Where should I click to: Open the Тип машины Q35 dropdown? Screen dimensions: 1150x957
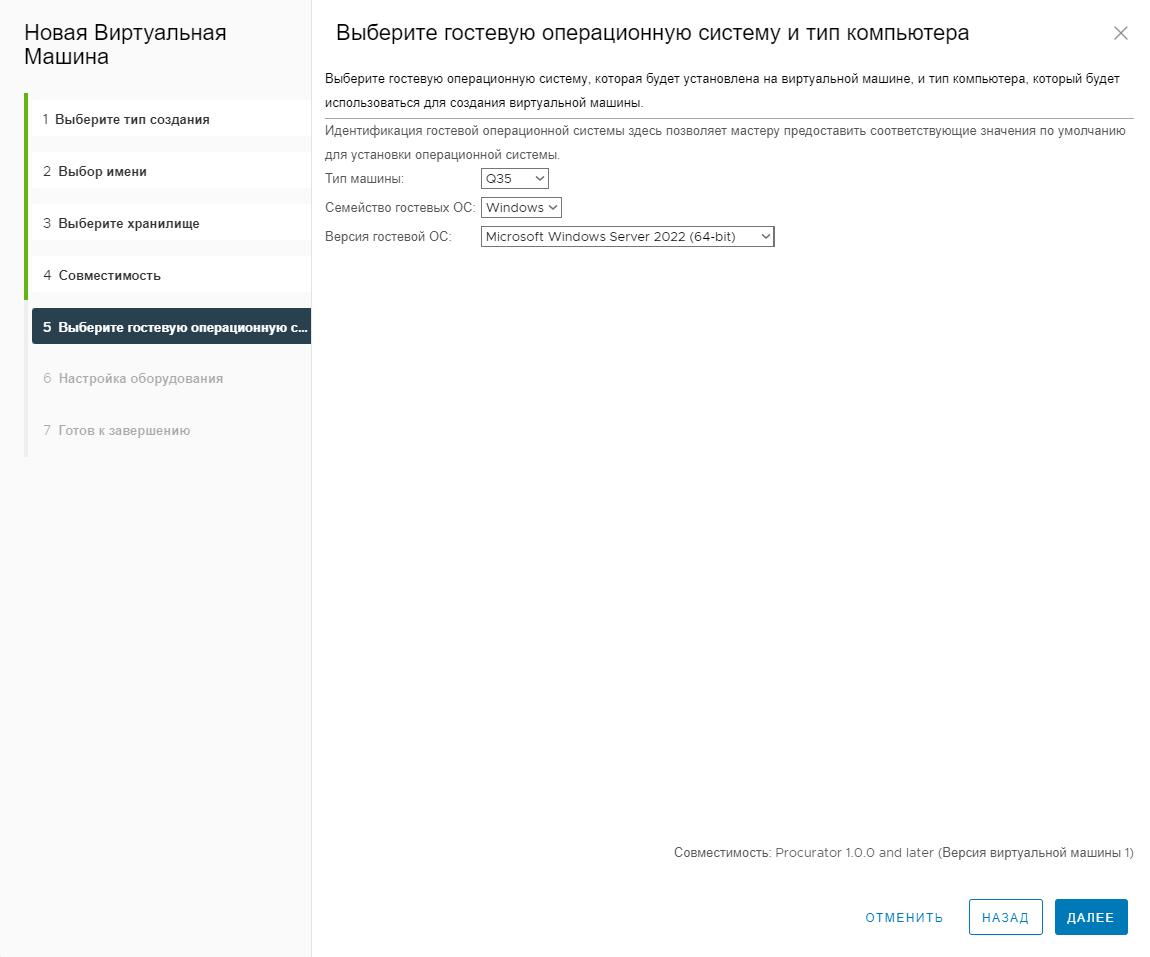click(x=514, y=178)
